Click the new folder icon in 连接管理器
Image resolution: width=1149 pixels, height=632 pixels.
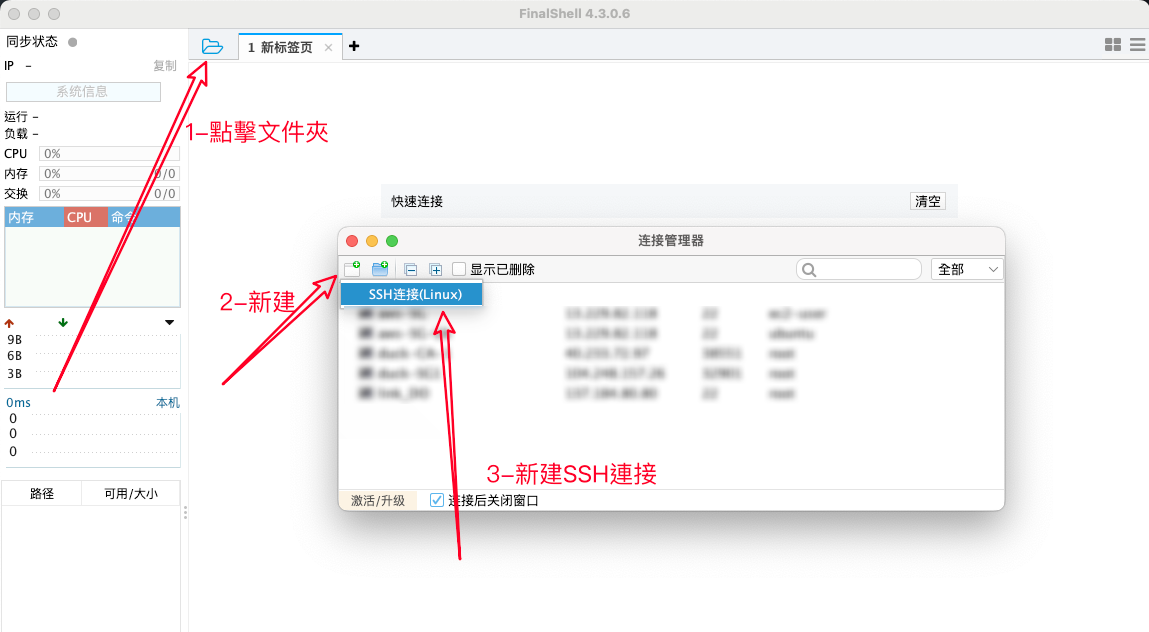pos(380,269)
